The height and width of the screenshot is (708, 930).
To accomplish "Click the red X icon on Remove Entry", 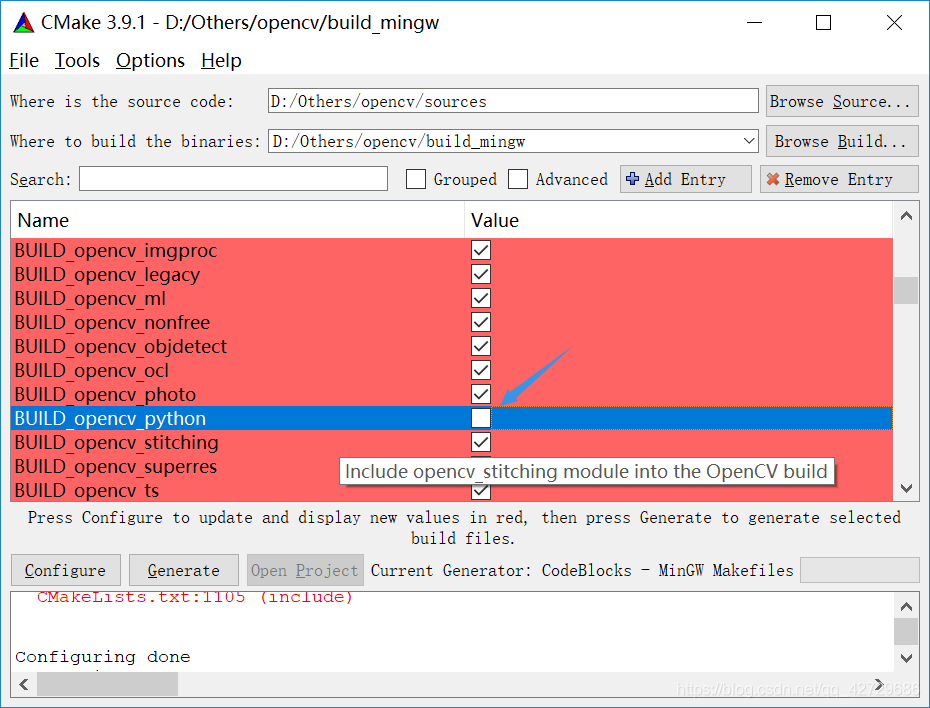I will point(772,178).
